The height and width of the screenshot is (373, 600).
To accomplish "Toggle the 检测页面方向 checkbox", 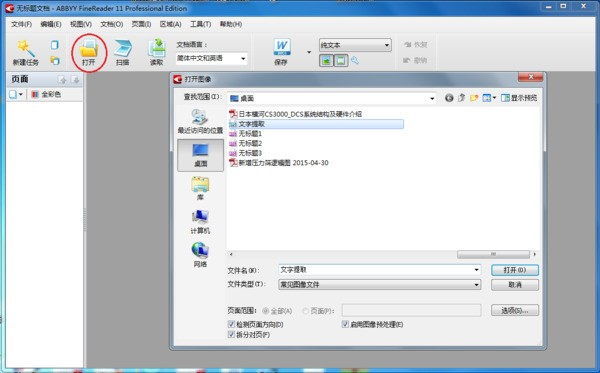I will [x=231, y=324].
